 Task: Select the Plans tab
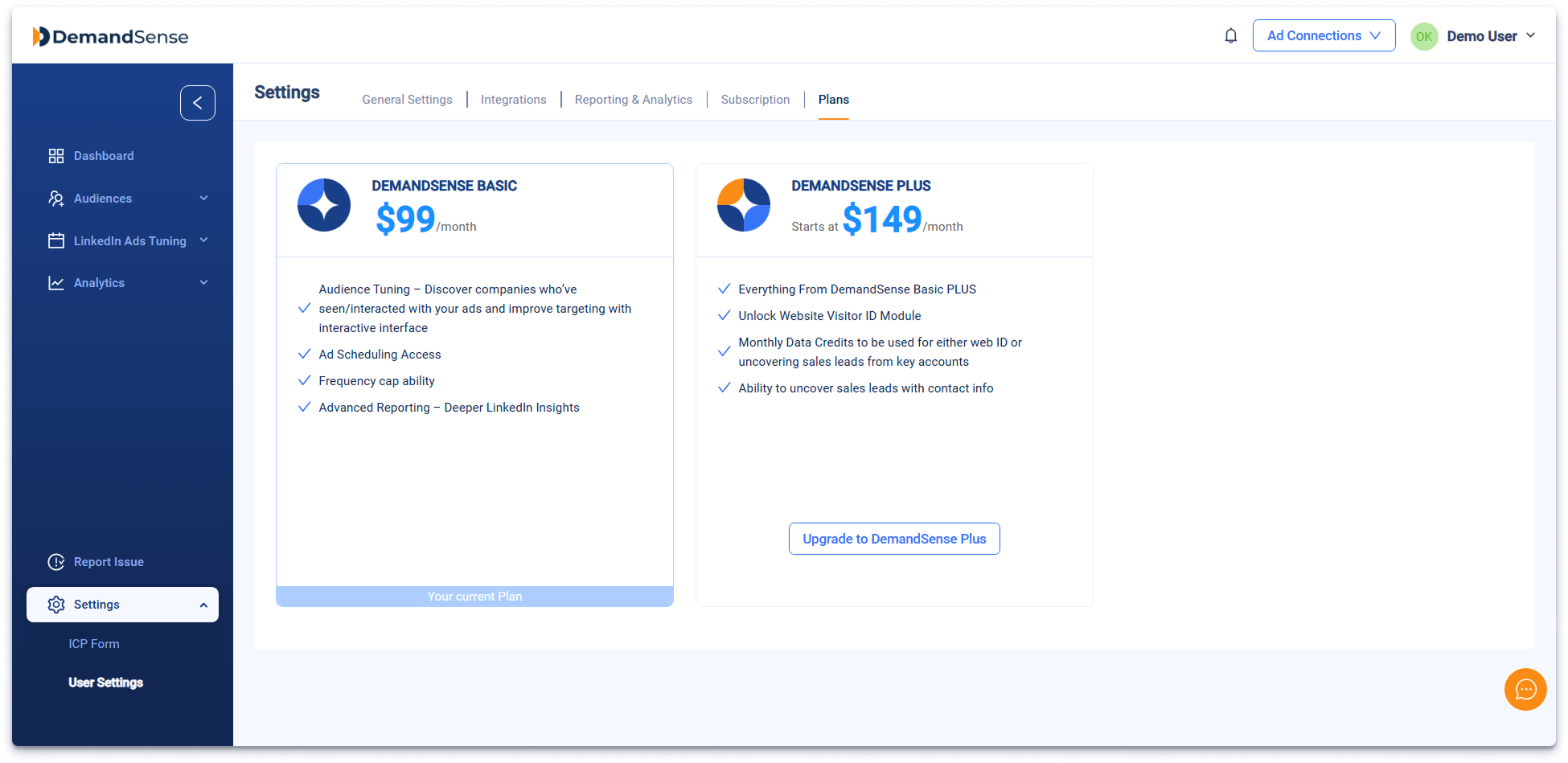834,100
